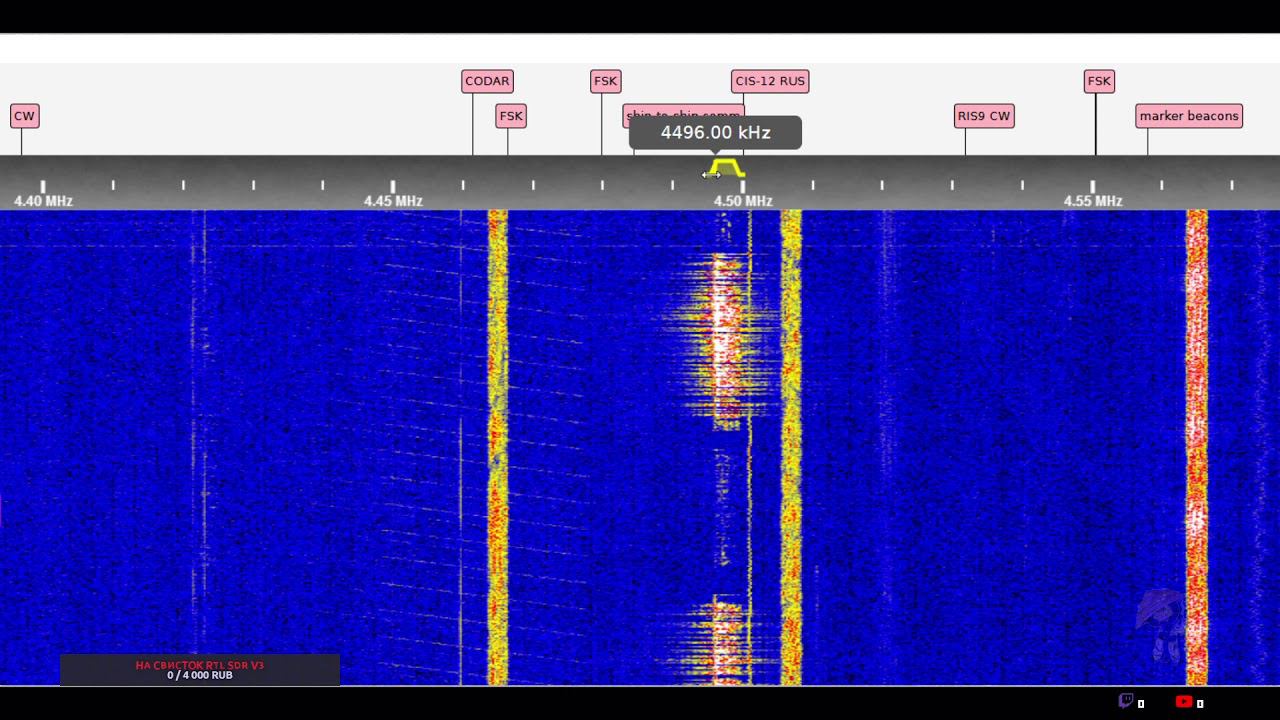Select the CODAR frequency label

point(487,81)
